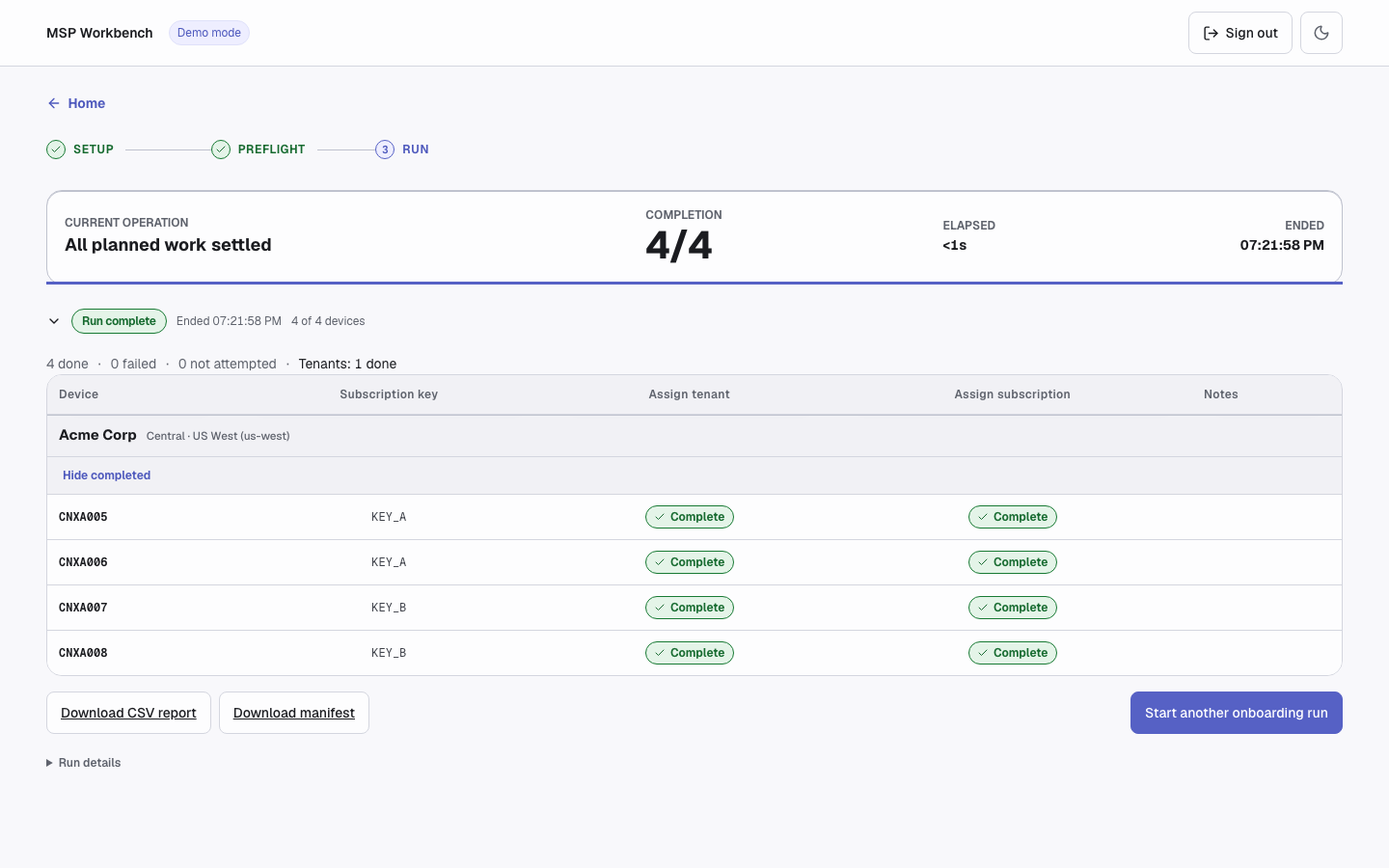Viewport: 1389px width, 868px height.
Task: Click the All planned work settled heading
Action: click(x=168, y=245)
